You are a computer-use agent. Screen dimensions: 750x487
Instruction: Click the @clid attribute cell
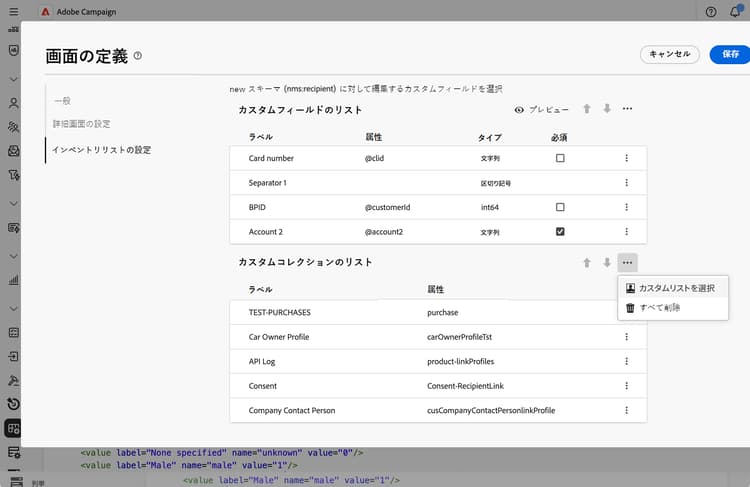tap(374, 158)
